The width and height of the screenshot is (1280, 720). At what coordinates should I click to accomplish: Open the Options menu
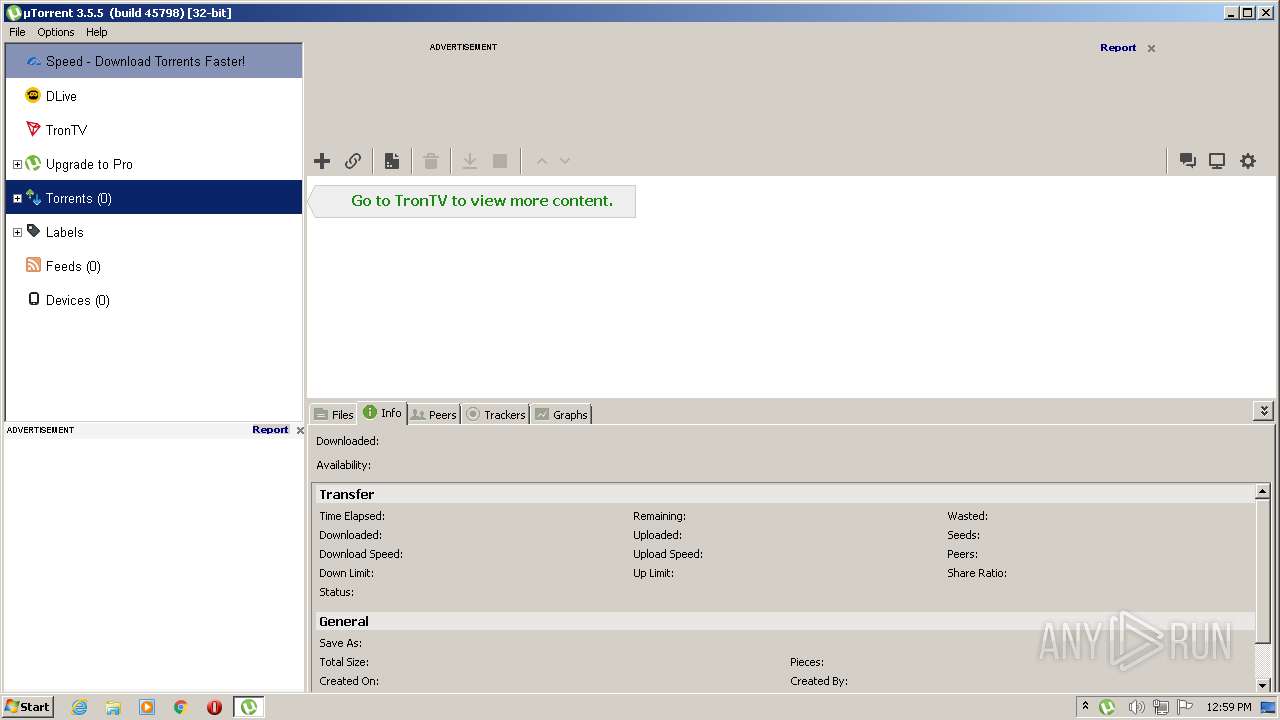click(x=56, y=32)
